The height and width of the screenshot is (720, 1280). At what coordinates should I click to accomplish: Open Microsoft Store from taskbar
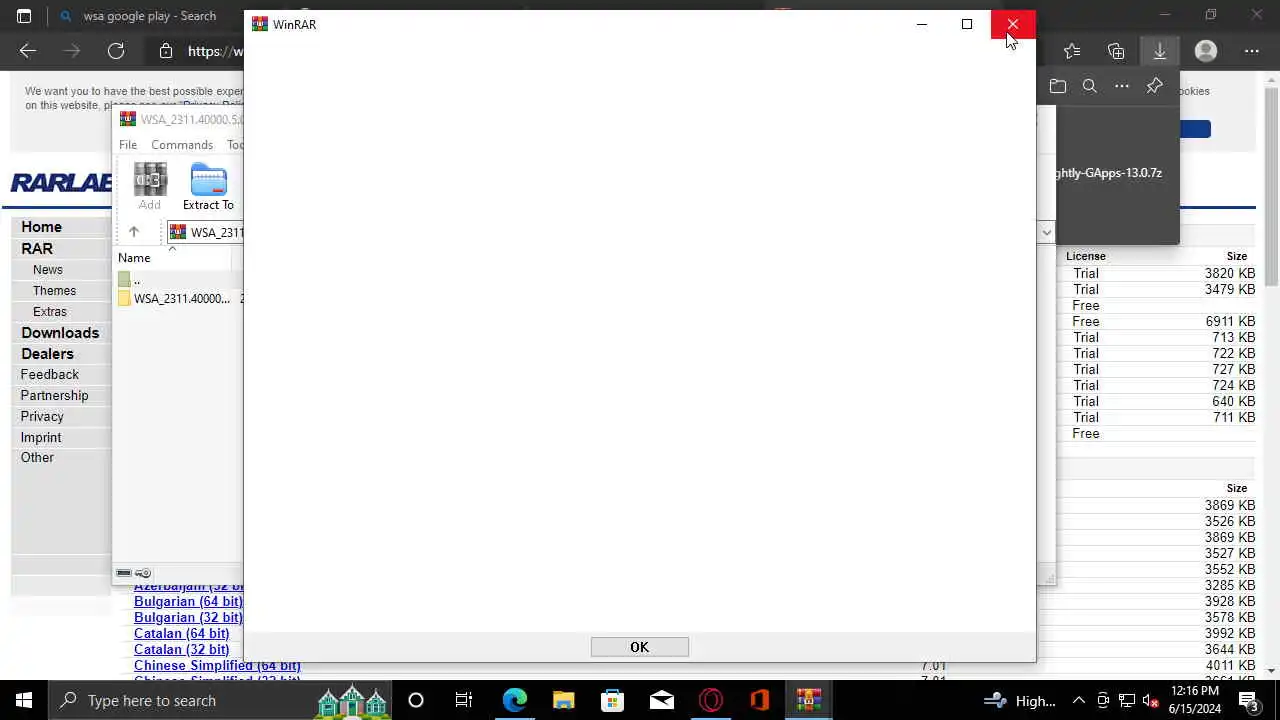pos(612,700)
